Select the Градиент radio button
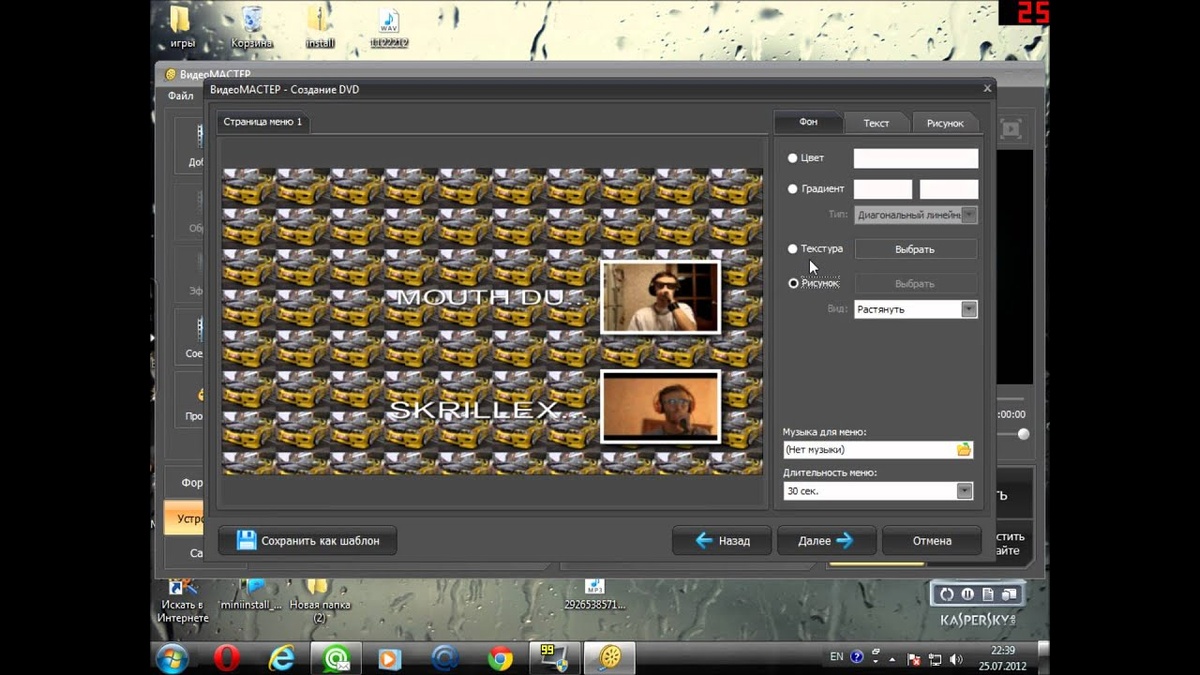Viewport: 1200px width, 675px height. (793, 189)
